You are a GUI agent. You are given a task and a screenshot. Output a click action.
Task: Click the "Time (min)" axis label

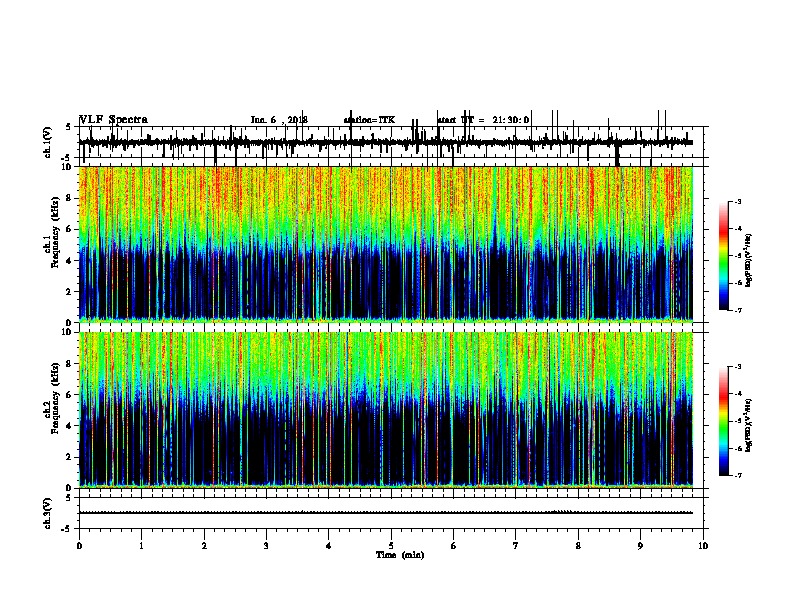point(400,555)
